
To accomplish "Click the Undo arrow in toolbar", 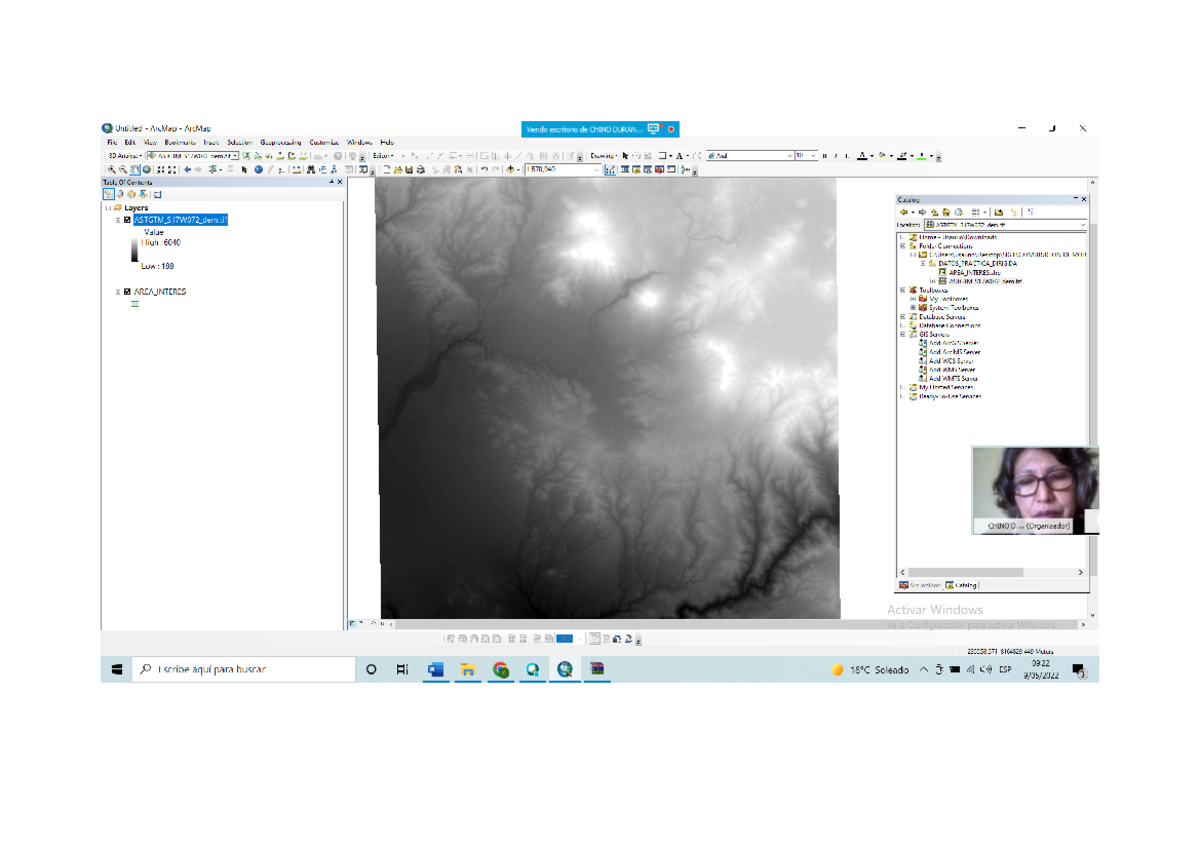I will click(x=484, y=170).
